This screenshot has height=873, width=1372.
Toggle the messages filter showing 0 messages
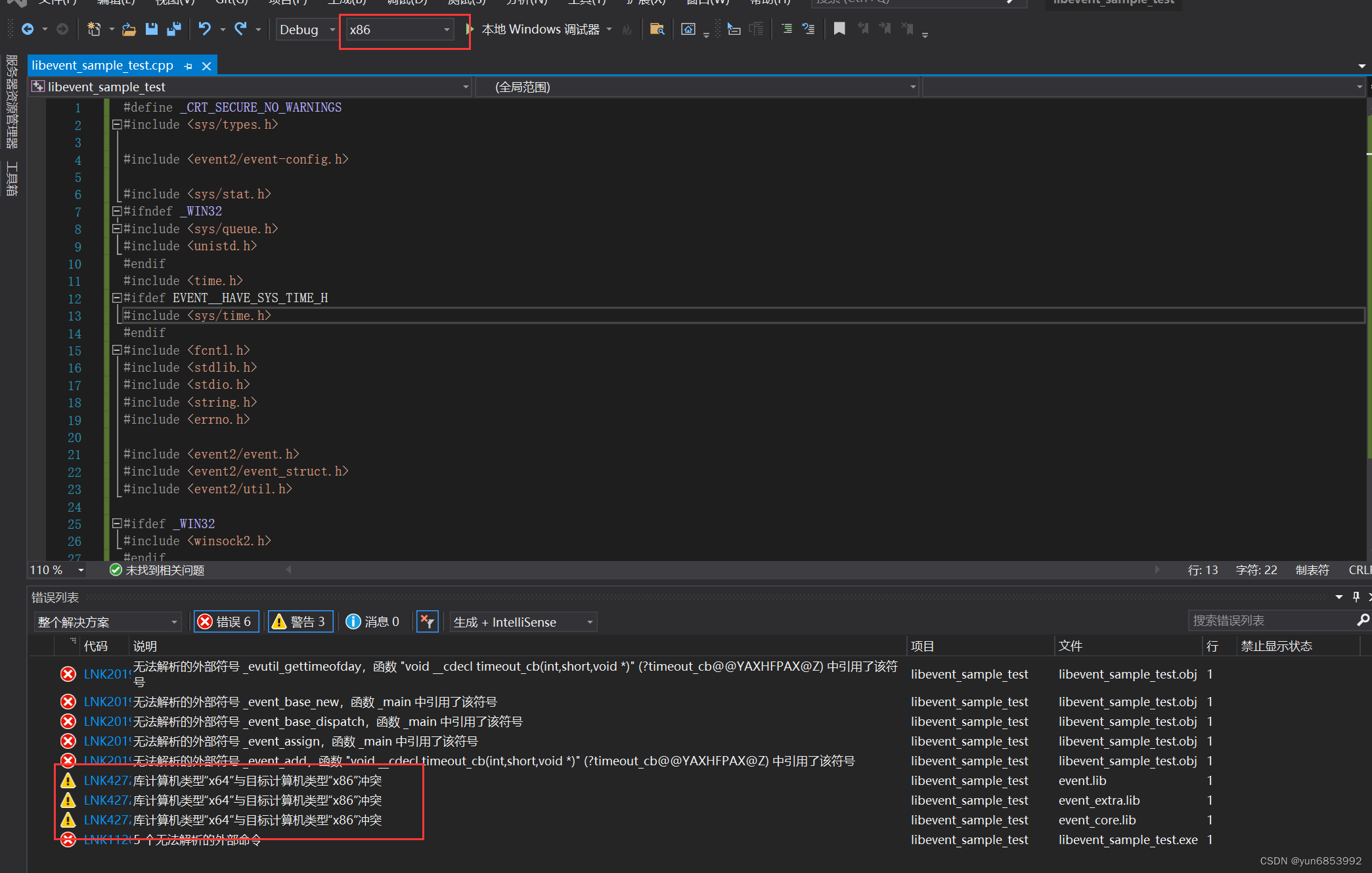tap(373, 621)
